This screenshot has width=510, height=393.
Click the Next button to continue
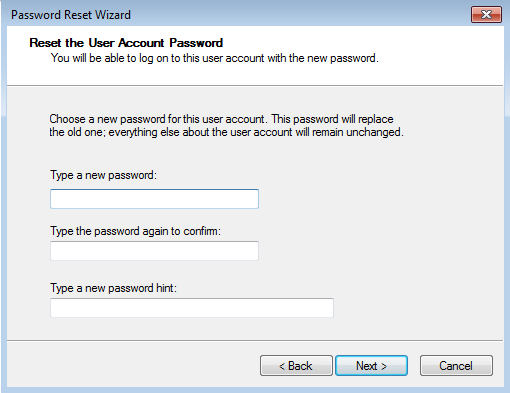click(x=371, y=366)
